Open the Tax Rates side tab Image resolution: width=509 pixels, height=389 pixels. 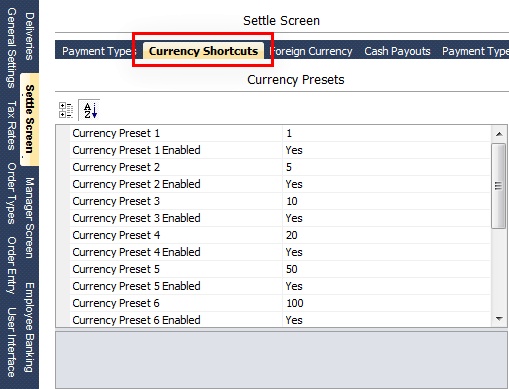(x=11, y=126)
